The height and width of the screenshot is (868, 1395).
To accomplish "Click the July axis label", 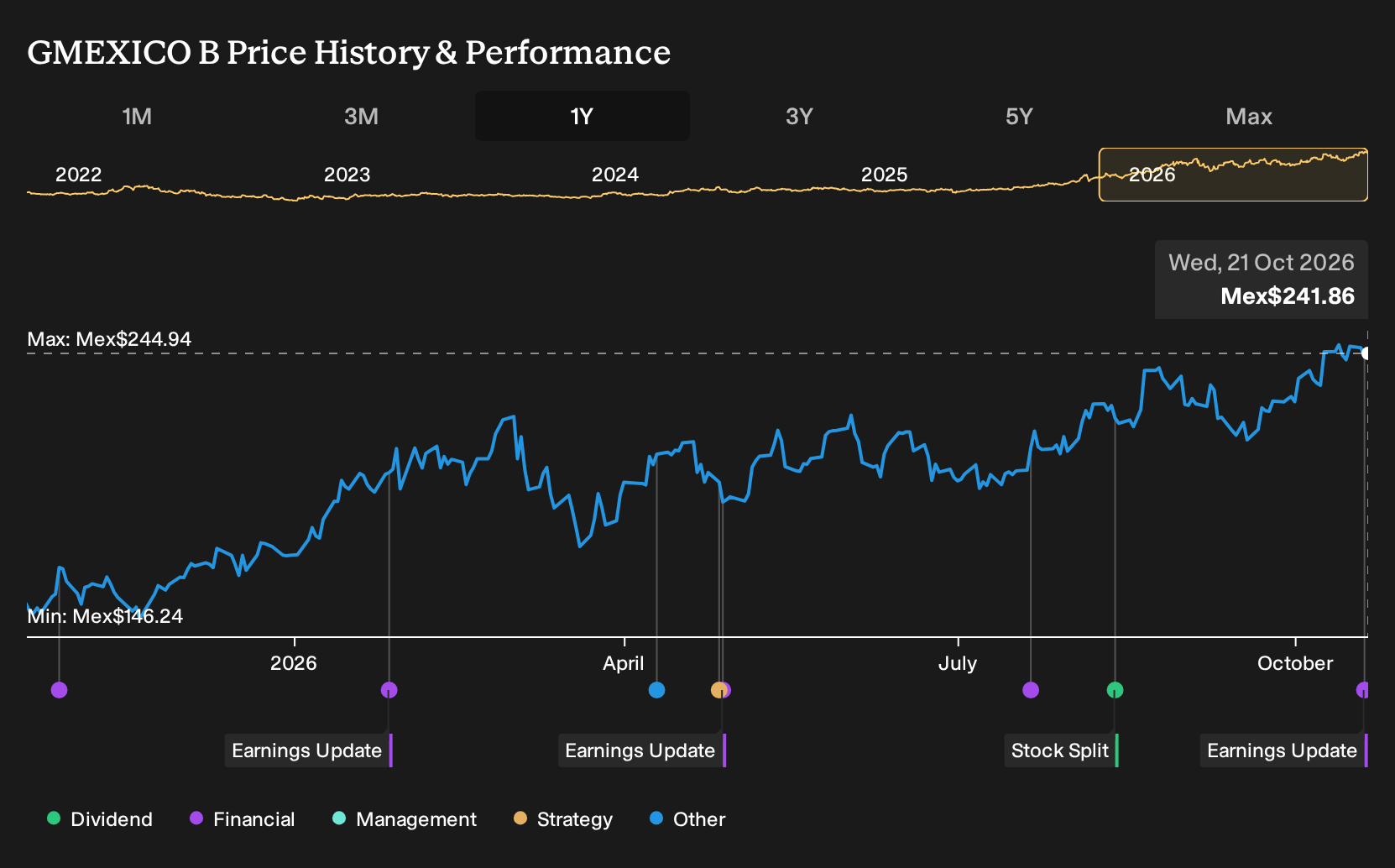I will click(958, 663).
